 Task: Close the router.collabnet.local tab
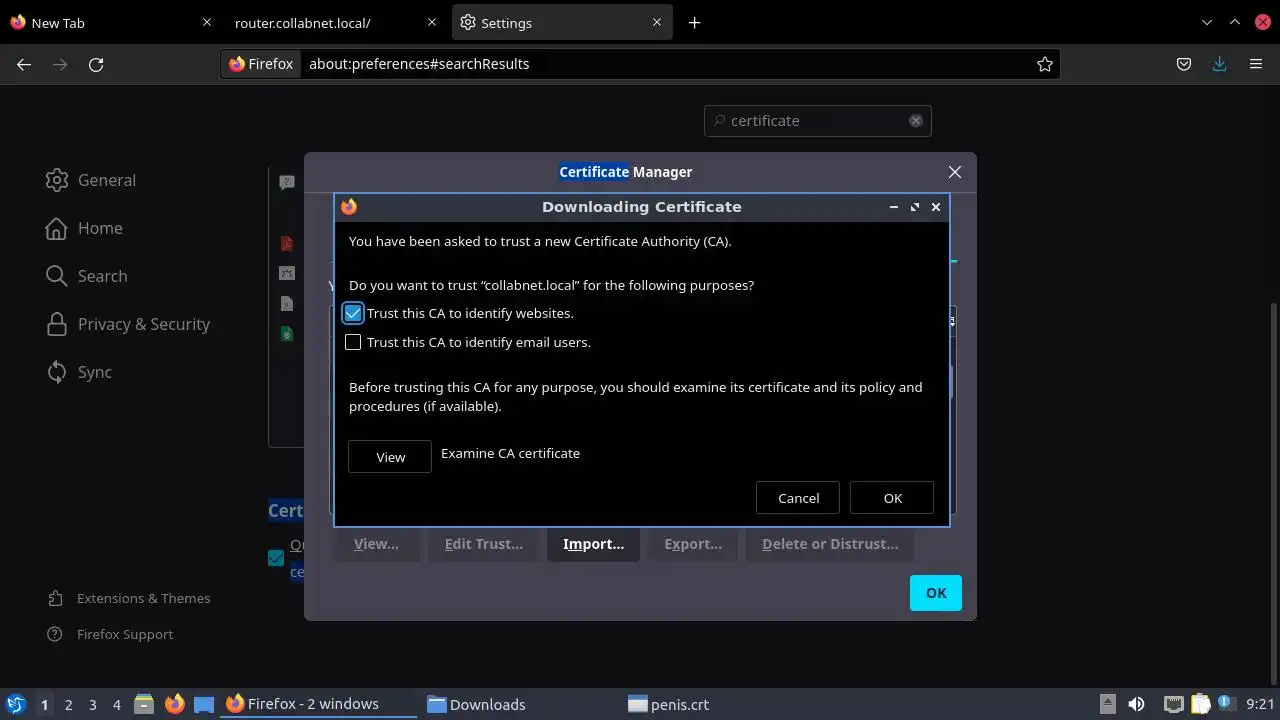click(432, 22)
